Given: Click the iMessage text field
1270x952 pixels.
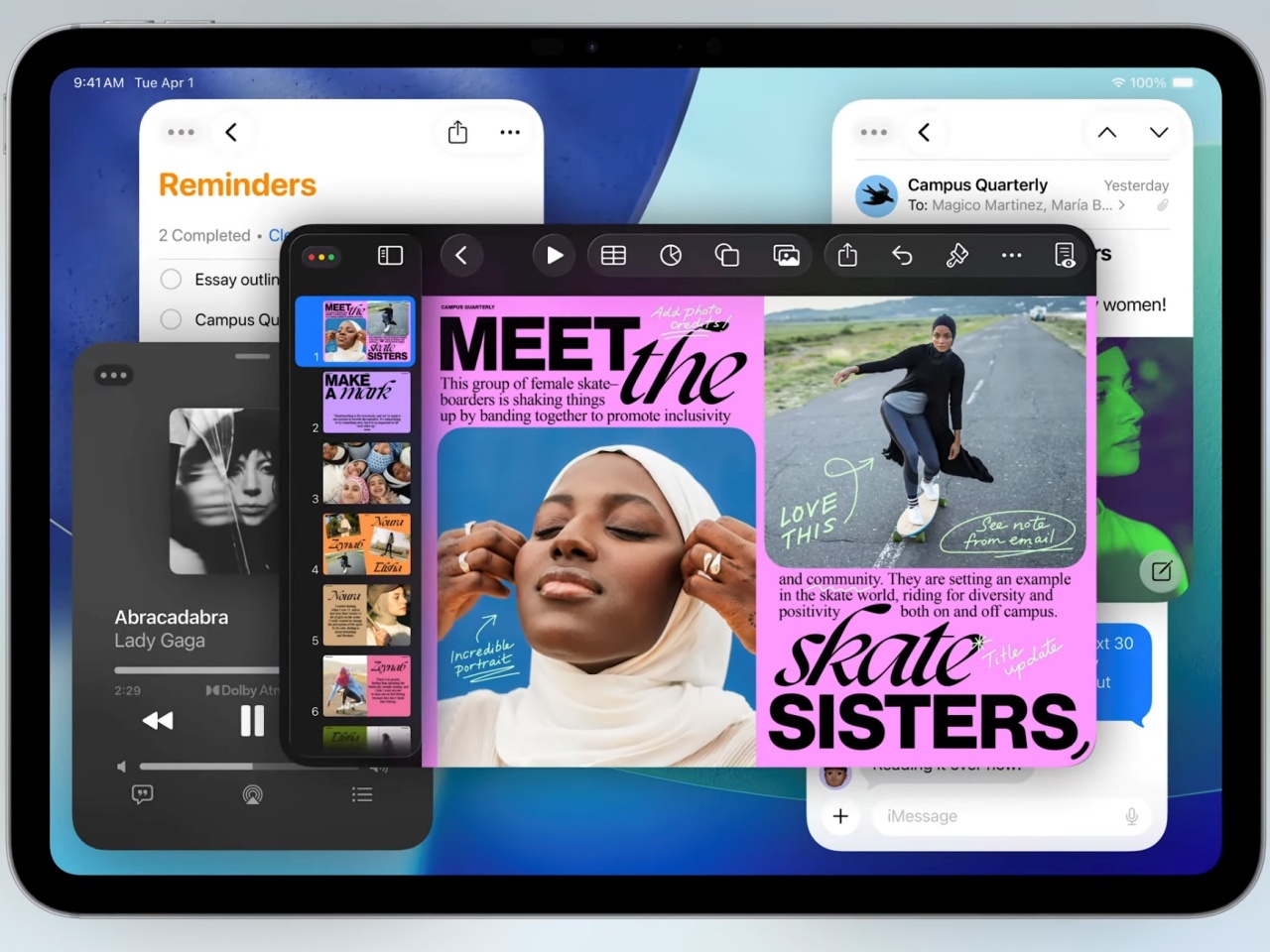Looking at the screenshot, I should [x=1010, y=816].
